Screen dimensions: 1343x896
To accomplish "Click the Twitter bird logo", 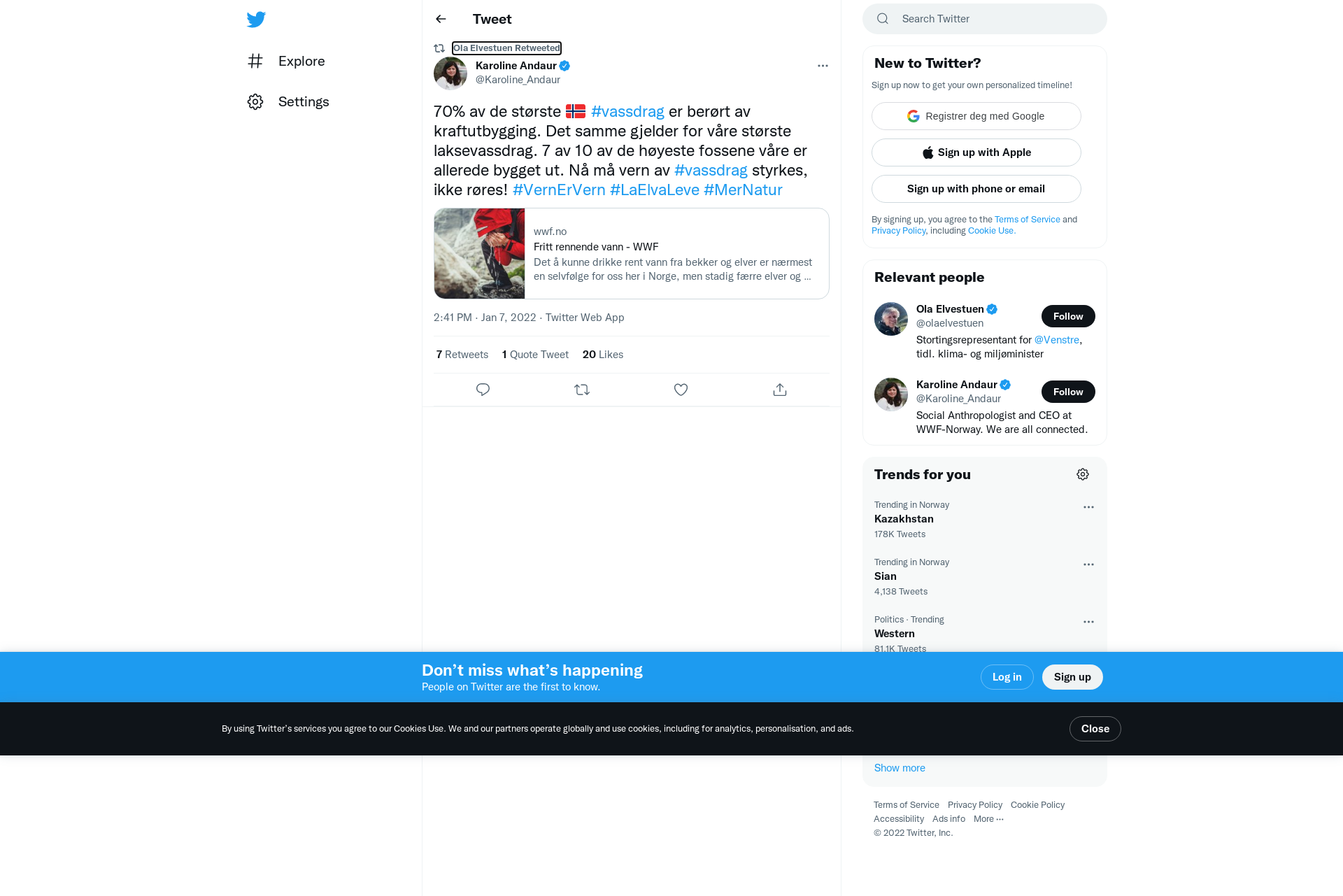I will pyautogui.click(x=256, y=19).
